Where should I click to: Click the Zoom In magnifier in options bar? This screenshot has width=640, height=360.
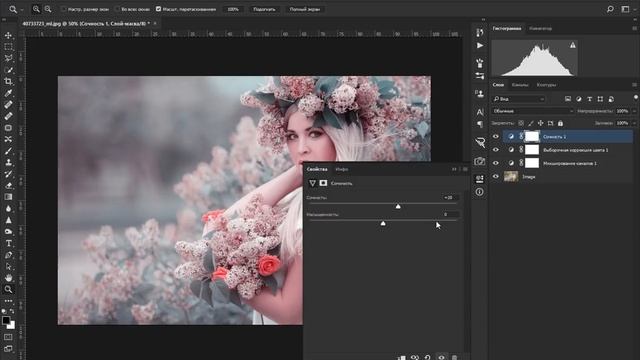[x=36, y=9]
